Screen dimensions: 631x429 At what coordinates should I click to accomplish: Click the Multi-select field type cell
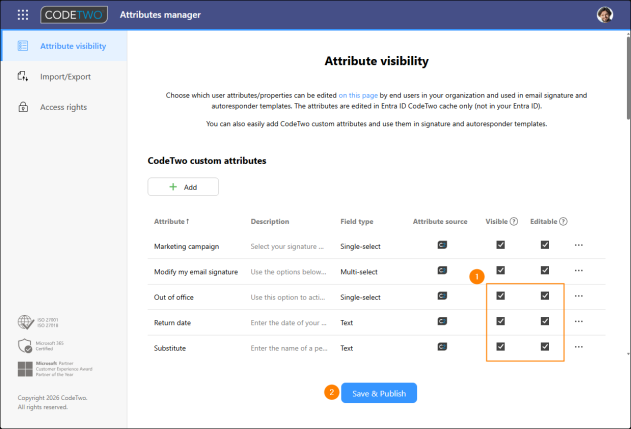[x=359, y=272]
